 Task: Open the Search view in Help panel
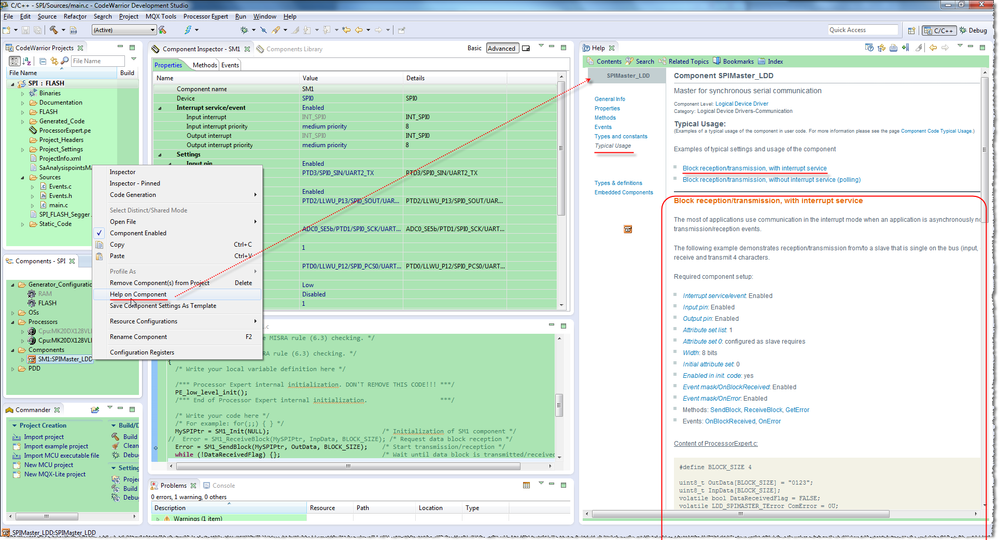645,61
